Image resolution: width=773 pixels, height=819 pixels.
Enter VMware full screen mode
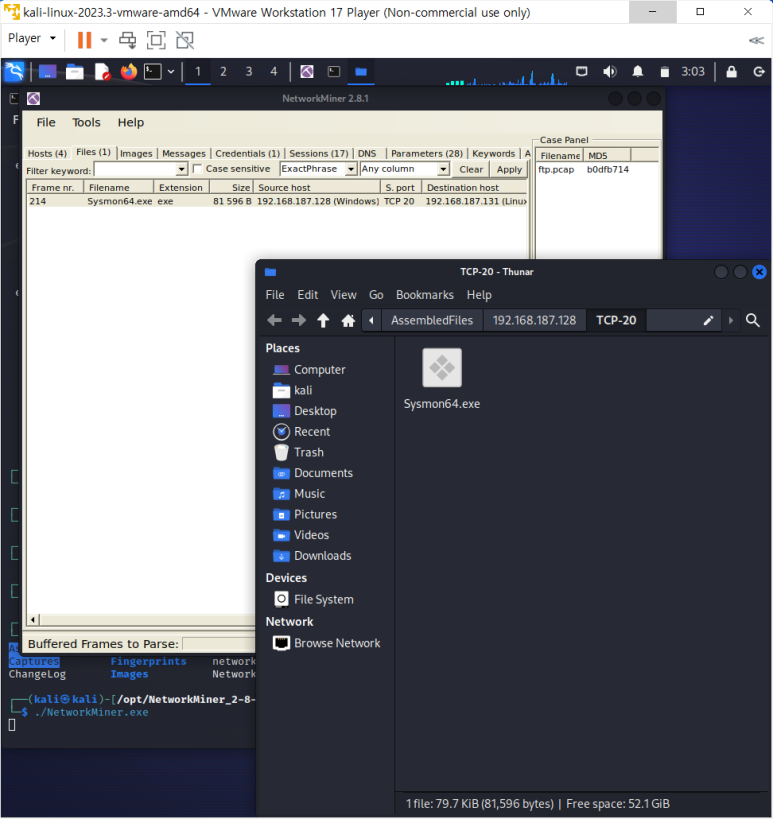[x=156, y=40]
